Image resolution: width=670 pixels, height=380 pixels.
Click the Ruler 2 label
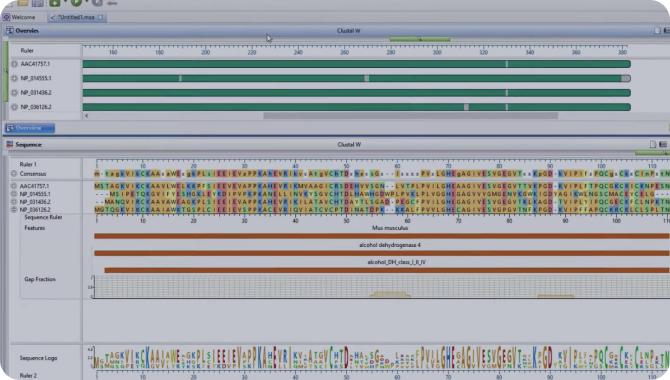(x=28, y=375)
